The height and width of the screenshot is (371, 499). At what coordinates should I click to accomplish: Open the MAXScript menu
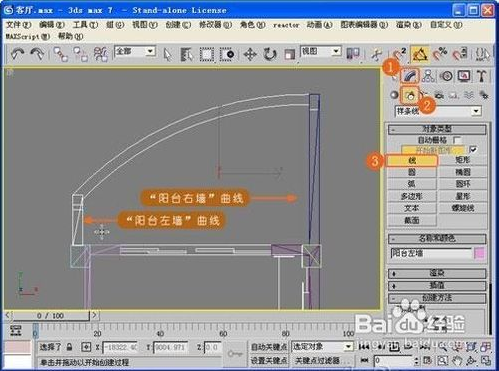[x=28, y=36]
